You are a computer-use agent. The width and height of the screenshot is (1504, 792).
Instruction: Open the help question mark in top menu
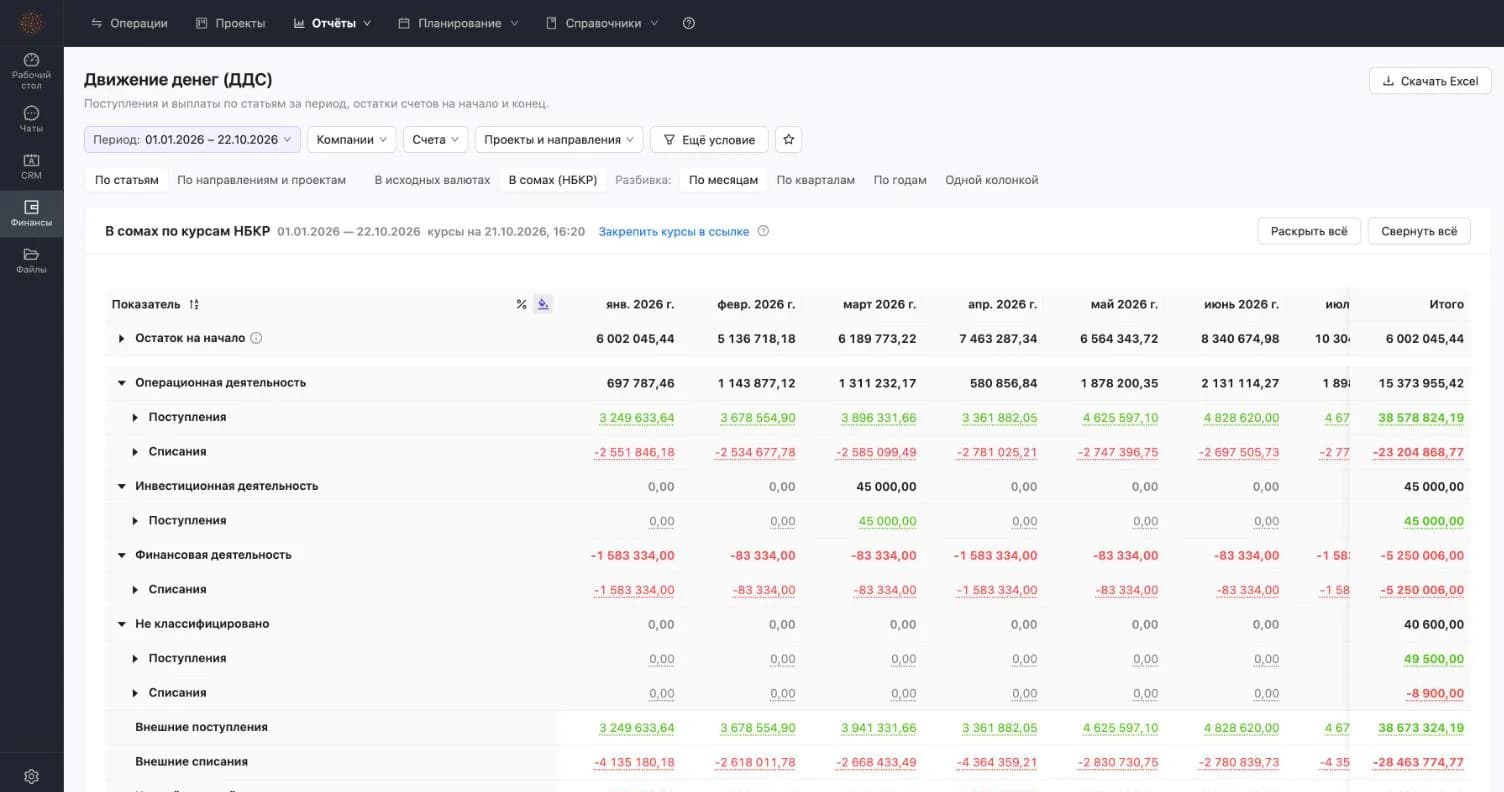pos(689,23)
